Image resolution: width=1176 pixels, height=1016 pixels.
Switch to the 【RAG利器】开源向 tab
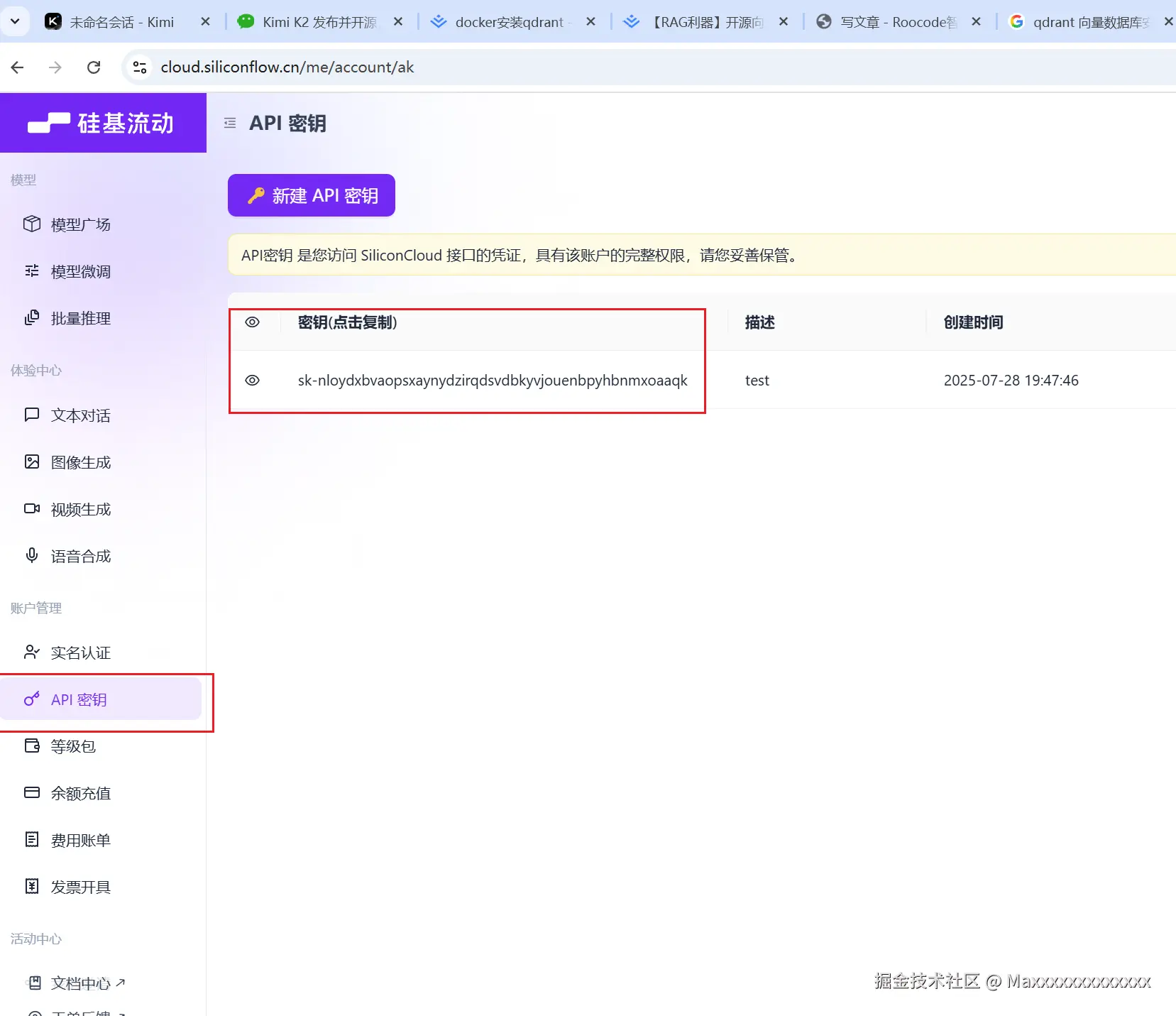tap(706, 22)
